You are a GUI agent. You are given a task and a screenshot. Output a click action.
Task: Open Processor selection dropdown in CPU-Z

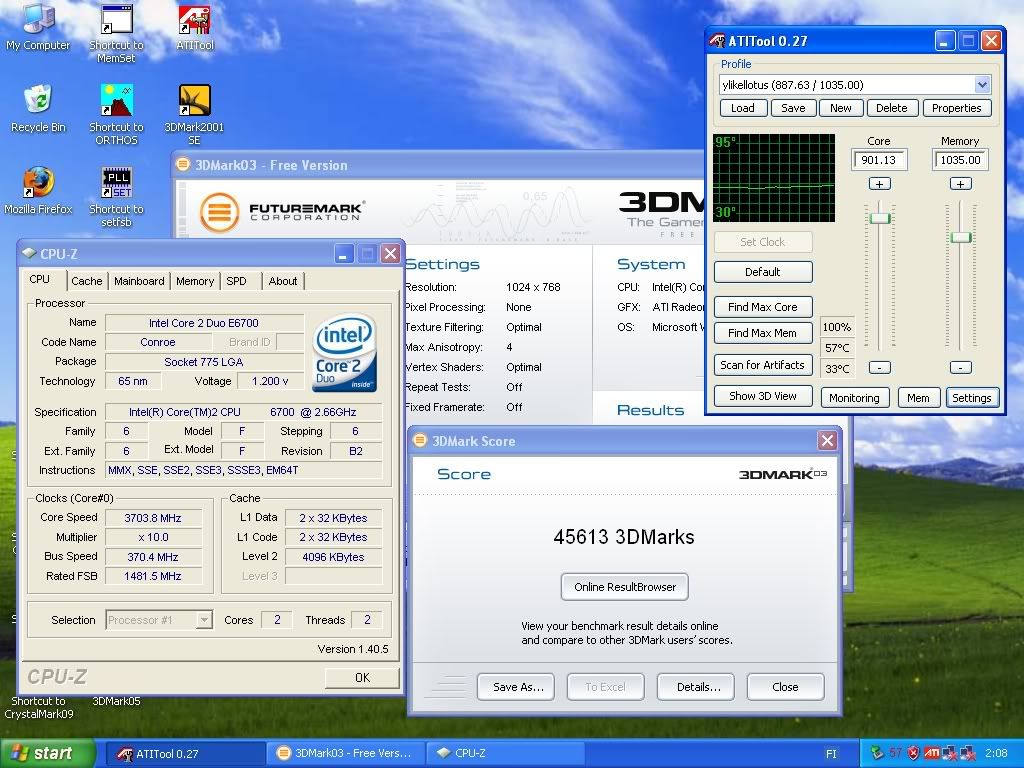204,619
